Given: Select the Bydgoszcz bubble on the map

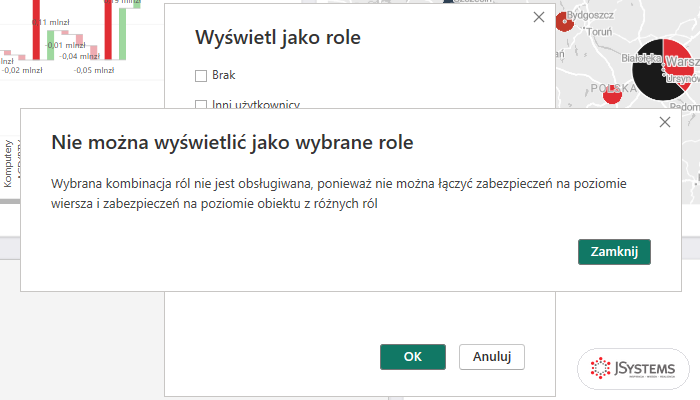Looking at the screenshot, I should click(x=564, y=22).
